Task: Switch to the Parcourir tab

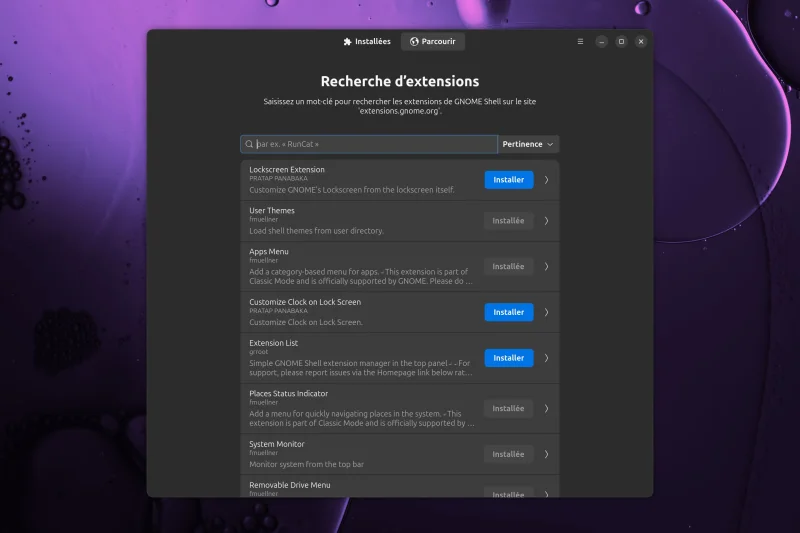Action: (x=433, y=41)
